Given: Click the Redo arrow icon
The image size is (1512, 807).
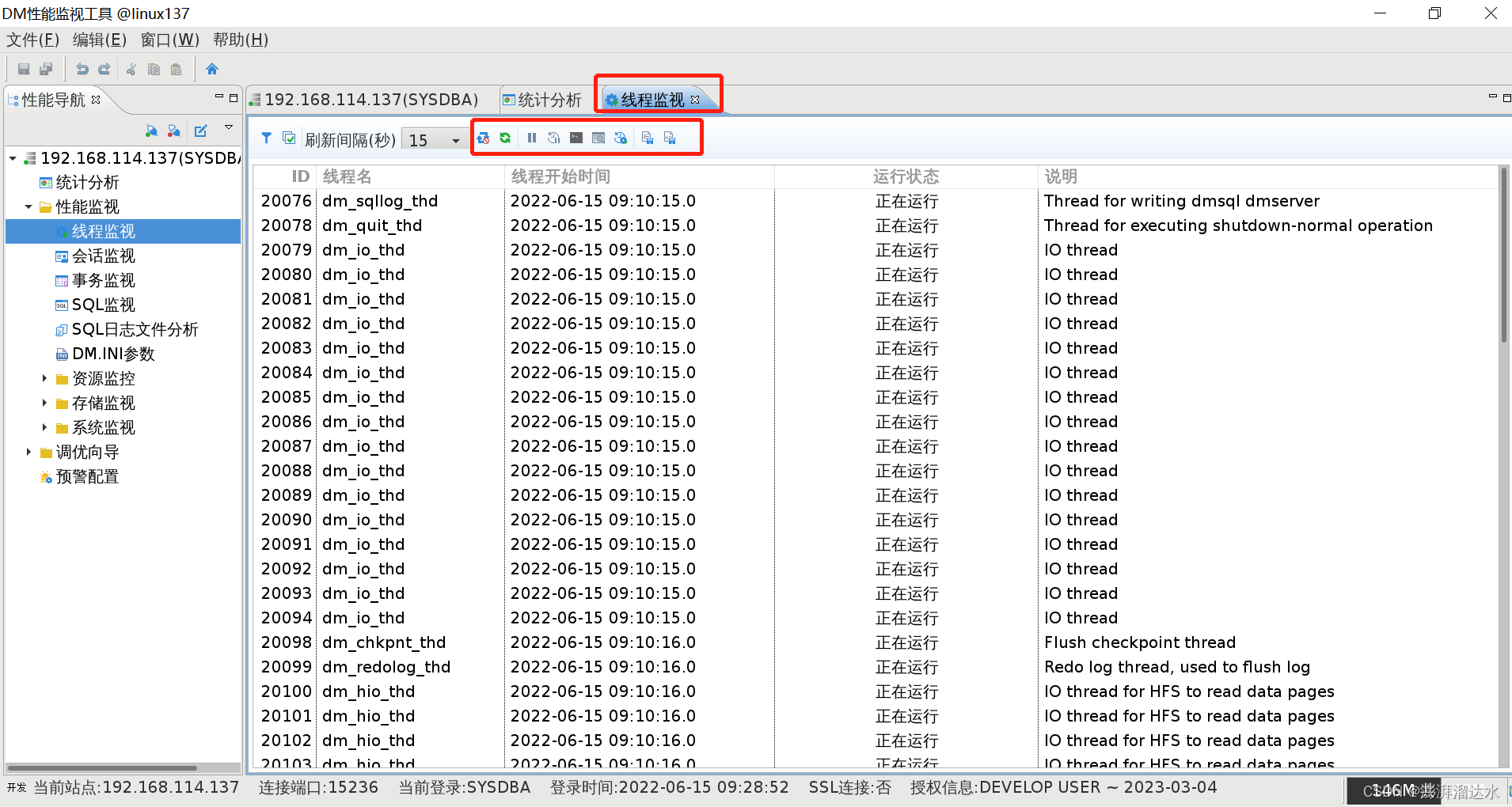Looking at the screenshot, I should click(104, 69).
